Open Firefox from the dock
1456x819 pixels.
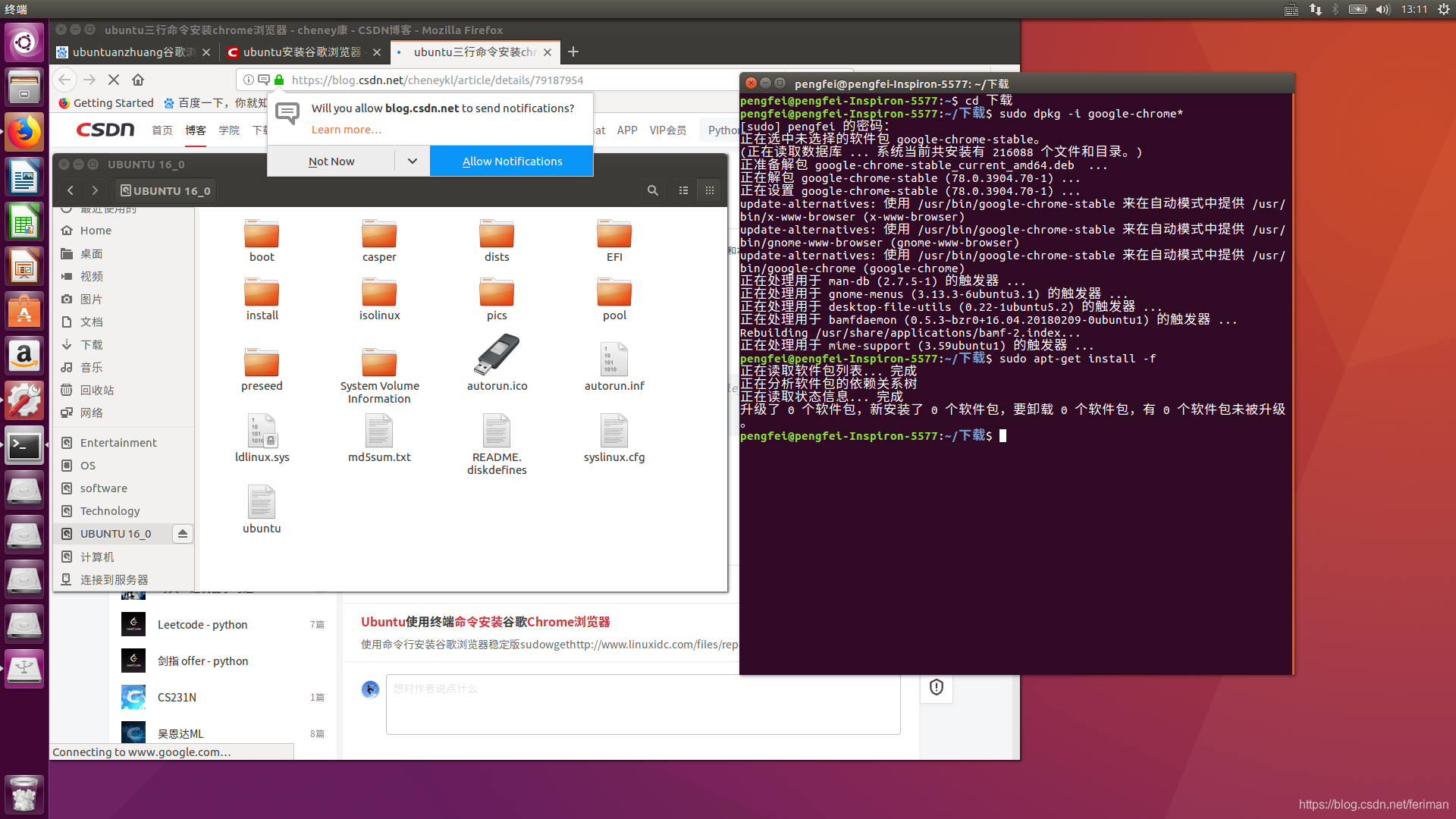(24, 133)
